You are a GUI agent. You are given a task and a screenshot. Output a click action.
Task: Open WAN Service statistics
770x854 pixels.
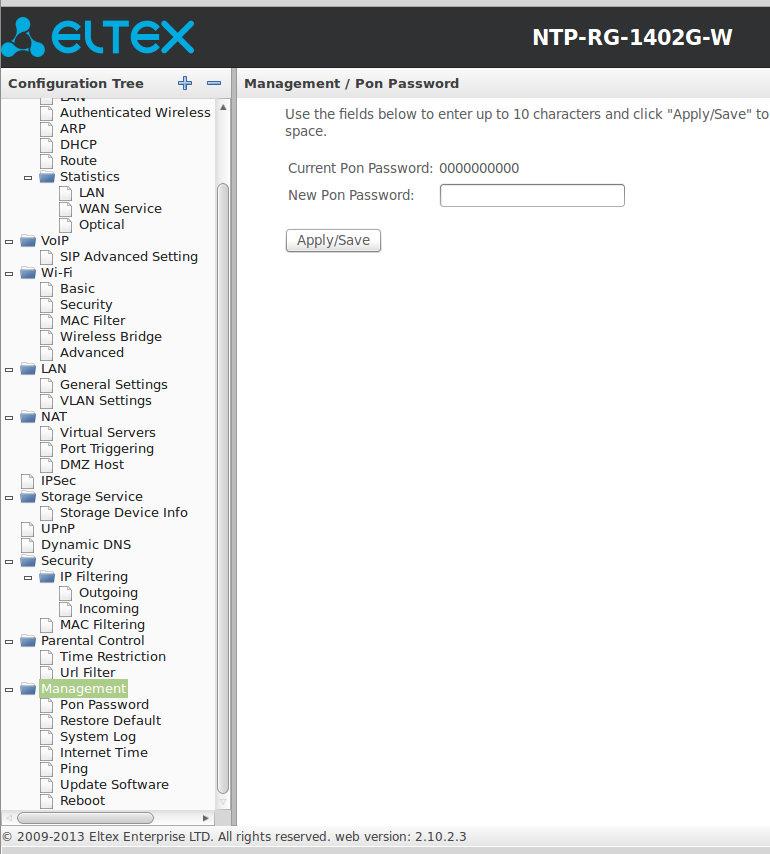[x=120, y=209]
